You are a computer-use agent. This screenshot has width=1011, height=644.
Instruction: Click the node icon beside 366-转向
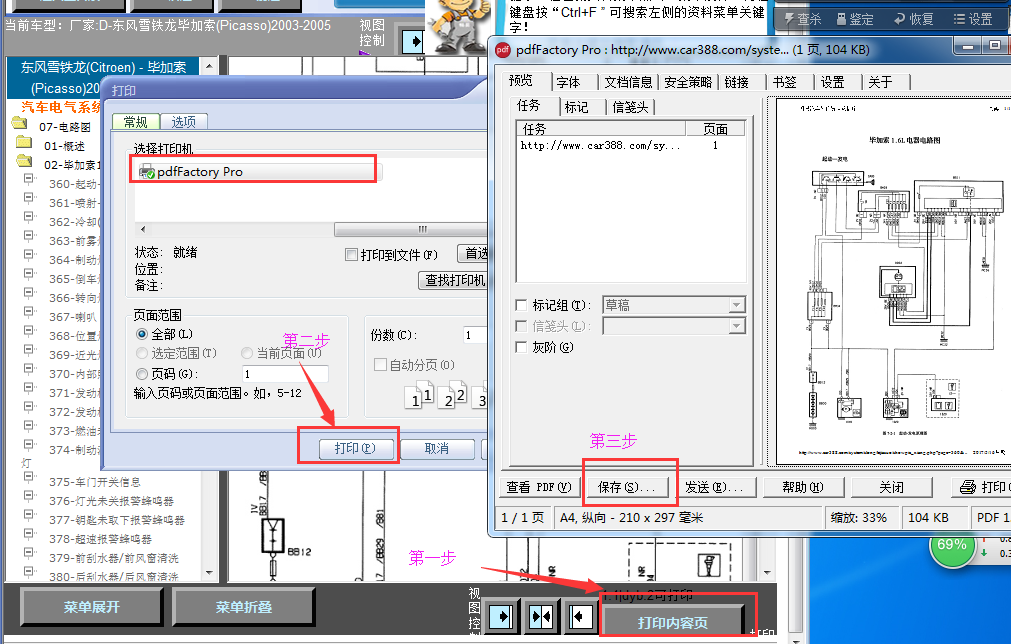click(x=29, y=293)
